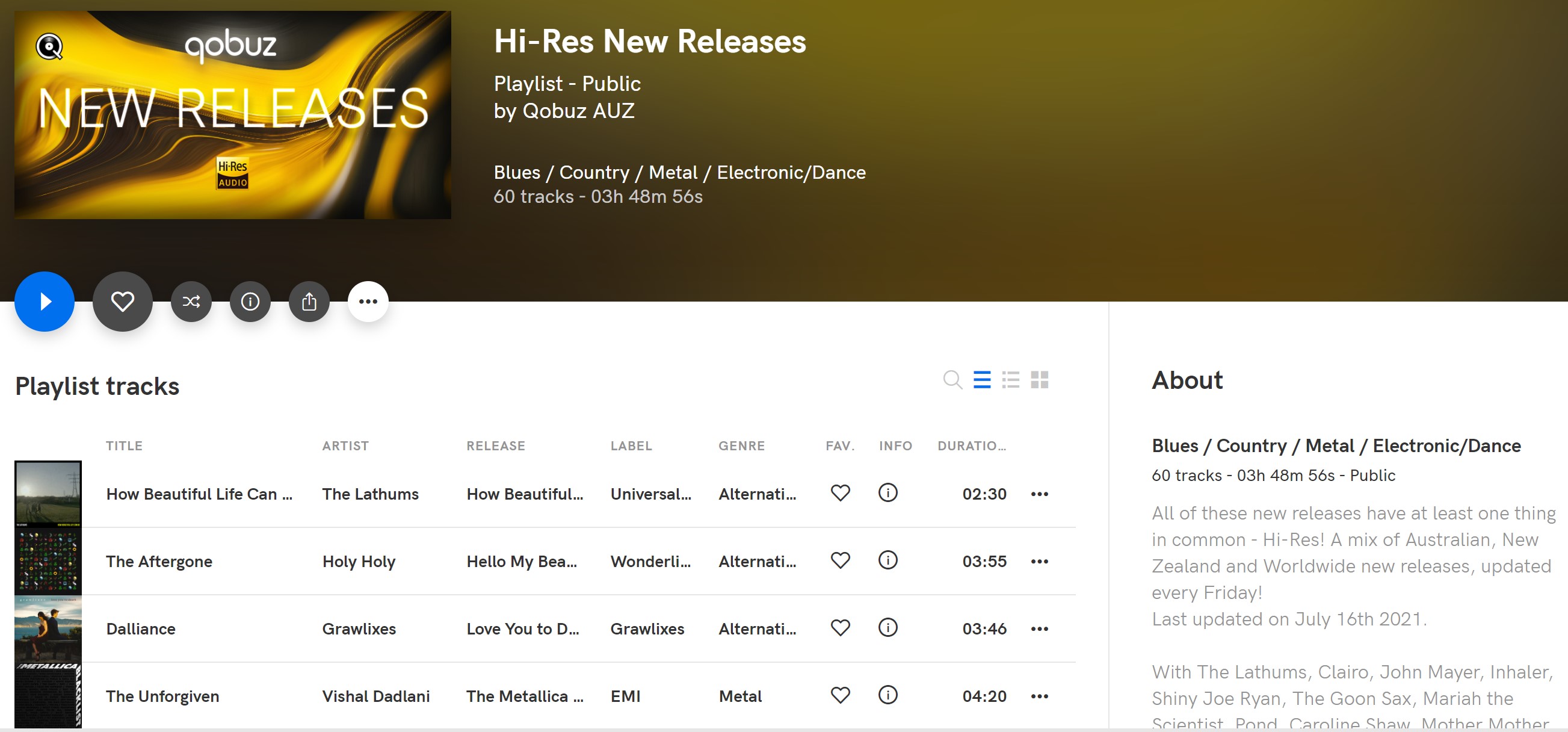The height and width of the screenshot is (732, 1568).
Task: Show info for How Beautiful Life Can track
Action: coord(888,492)
